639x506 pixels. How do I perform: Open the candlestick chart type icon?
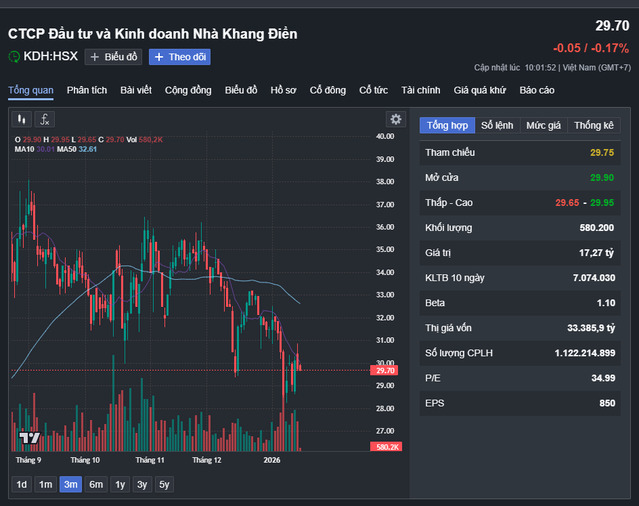(x=22, y=119)
